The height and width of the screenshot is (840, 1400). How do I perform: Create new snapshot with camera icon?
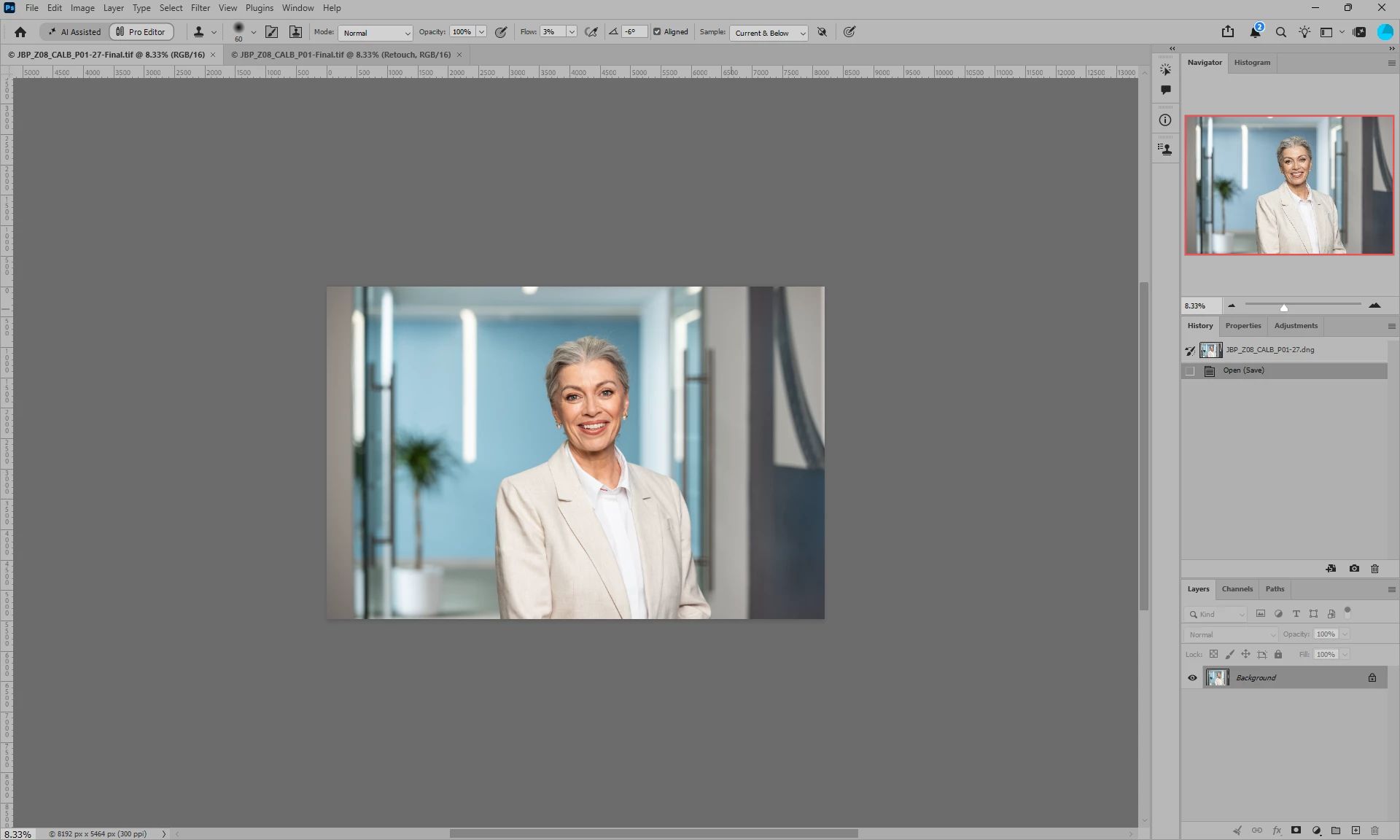tap(1354, 569)
